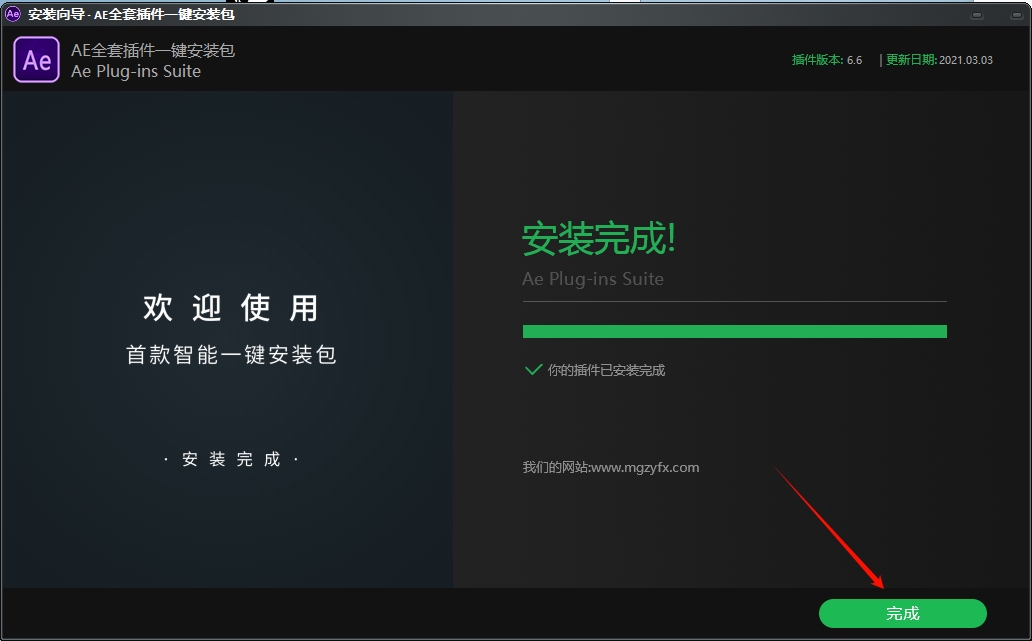The image size is (1032, 641).
Task: Click the 欢迎使用 welcome text
Action: tap(231, 308)
